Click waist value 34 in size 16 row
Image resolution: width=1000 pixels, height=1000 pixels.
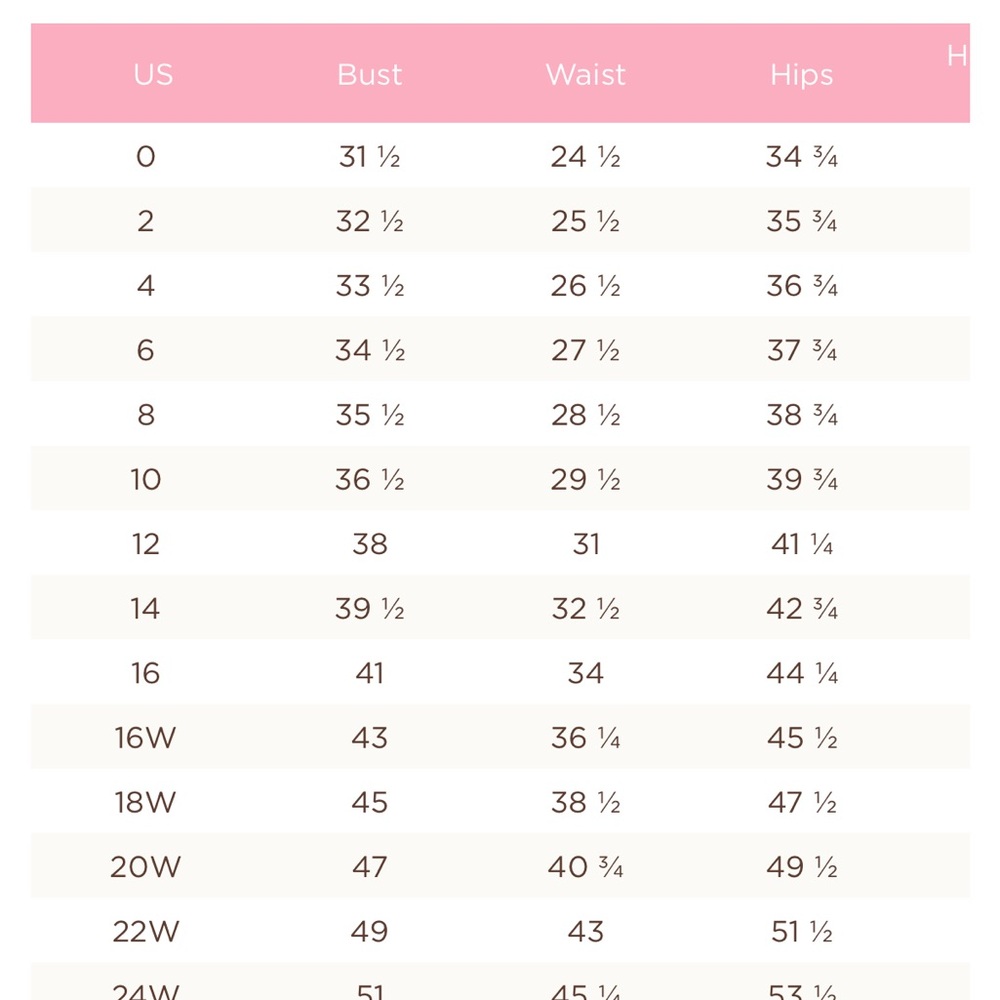(585, 673)
